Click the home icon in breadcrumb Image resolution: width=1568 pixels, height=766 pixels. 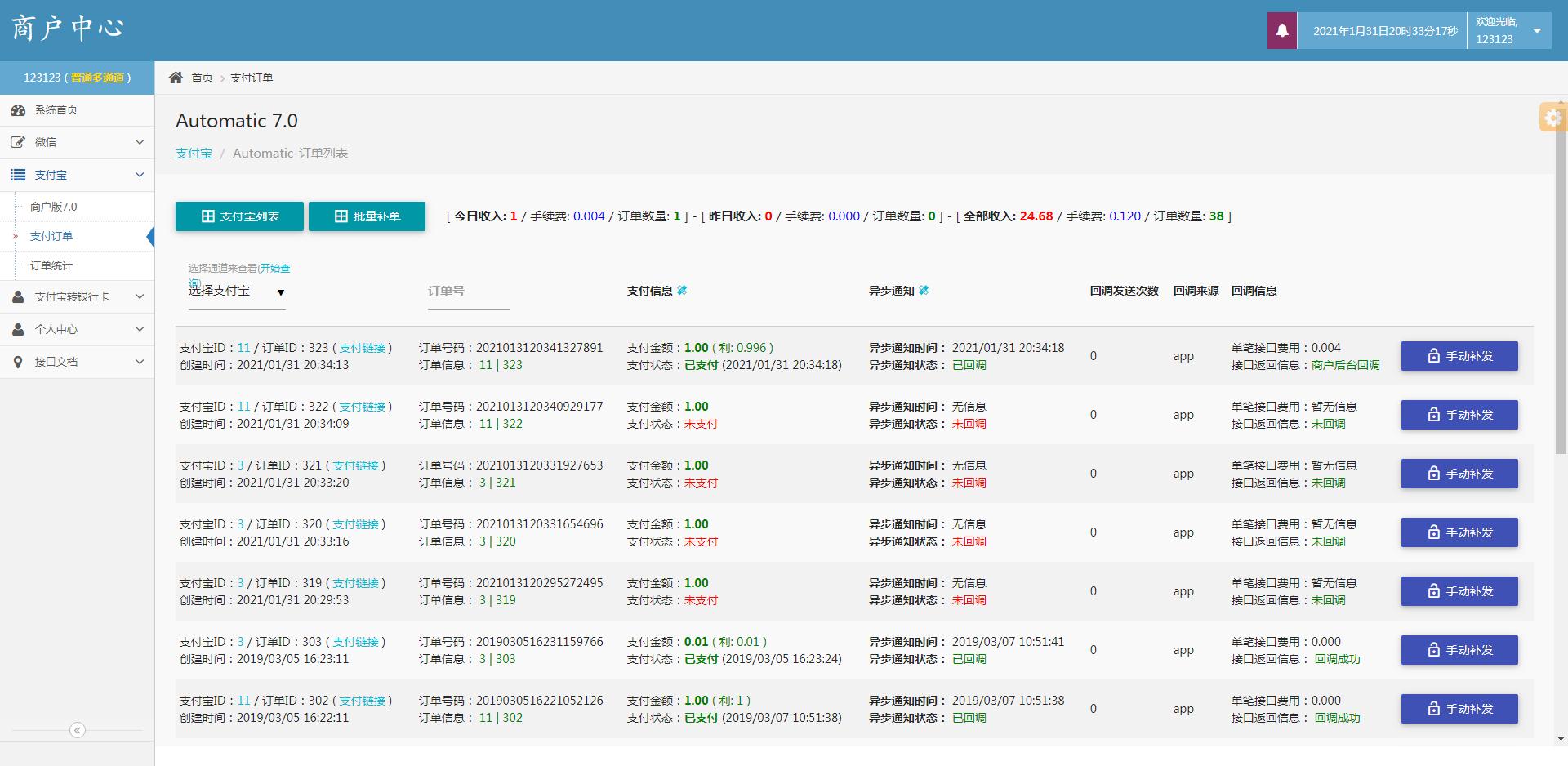(176, 78)
